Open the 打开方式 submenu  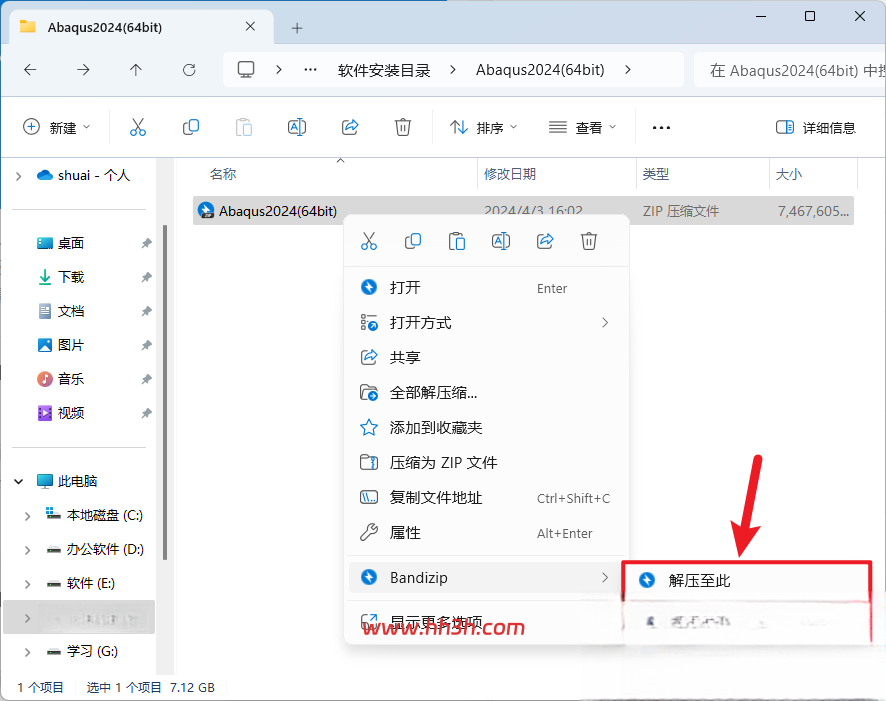tap(486, 323)
